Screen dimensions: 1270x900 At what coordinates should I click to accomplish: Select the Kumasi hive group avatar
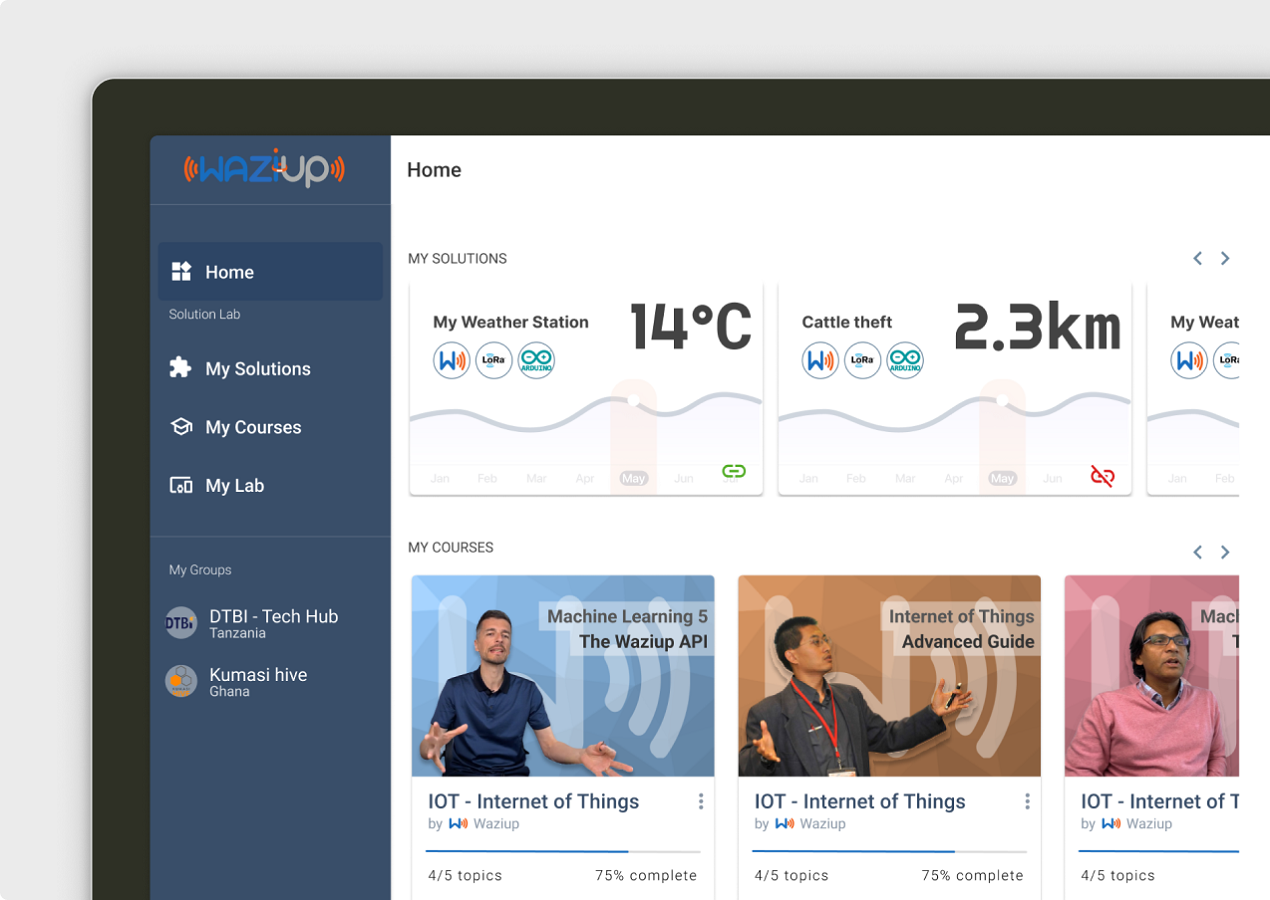coord(181,681)
